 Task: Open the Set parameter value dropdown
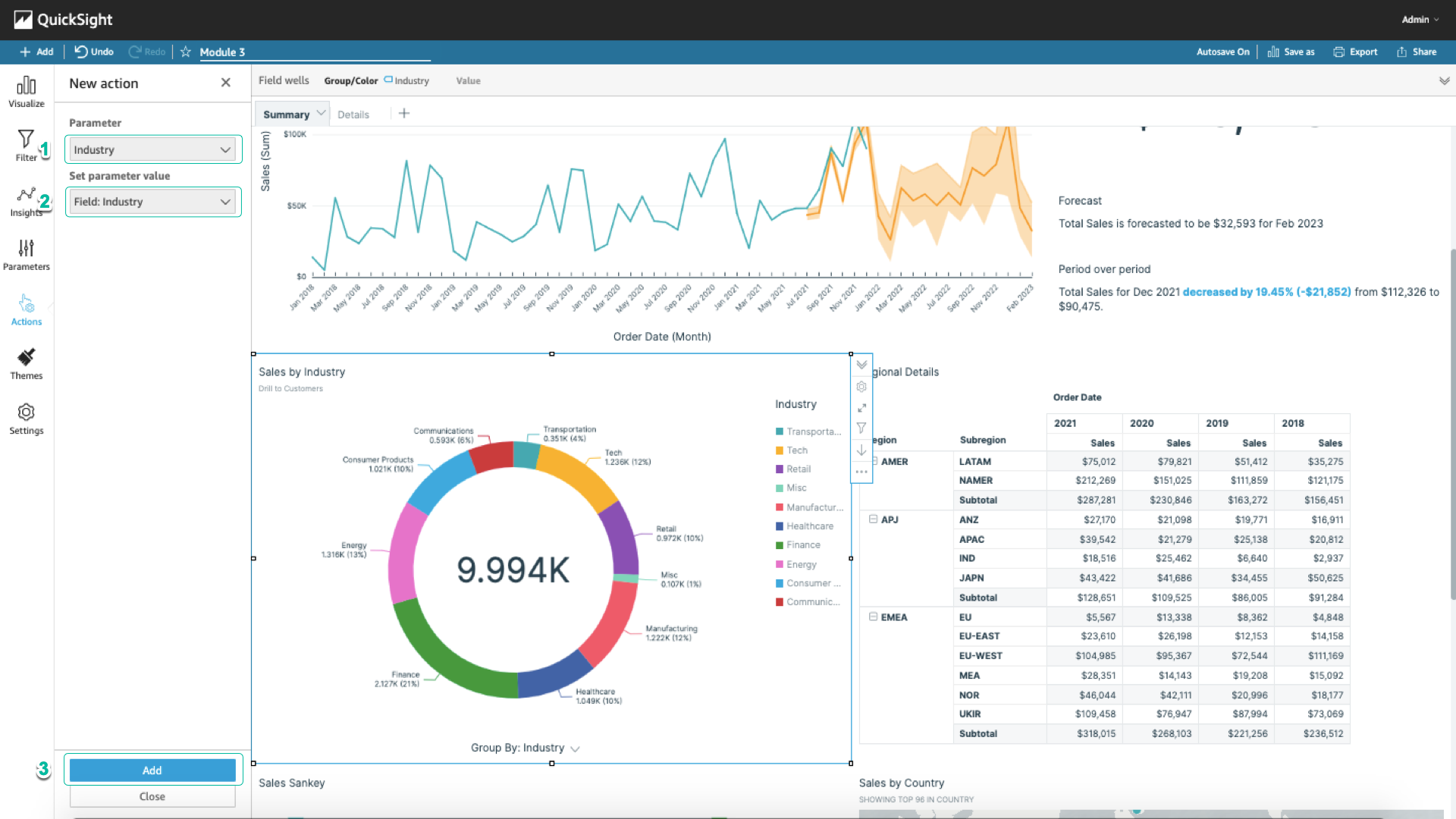152,202
